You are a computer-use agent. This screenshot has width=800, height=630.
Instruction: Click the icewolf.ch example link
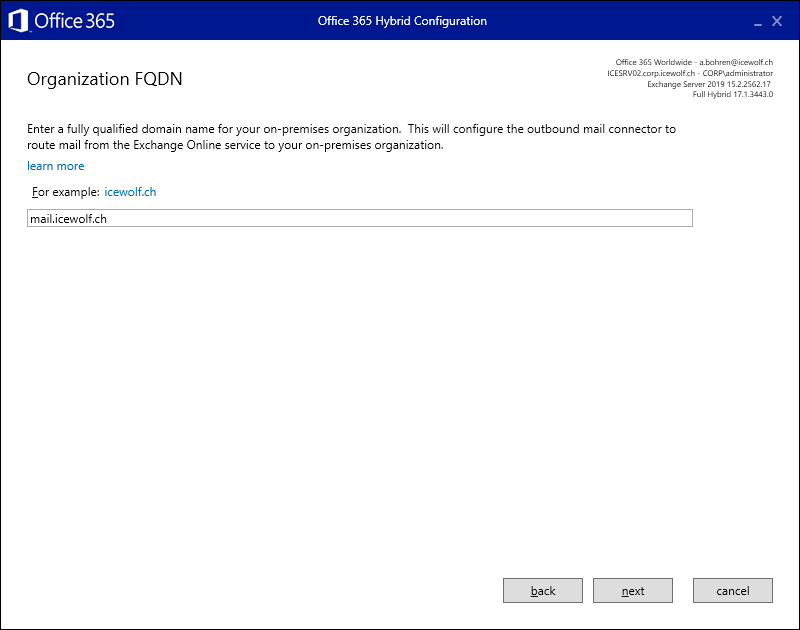pos(130,192)
